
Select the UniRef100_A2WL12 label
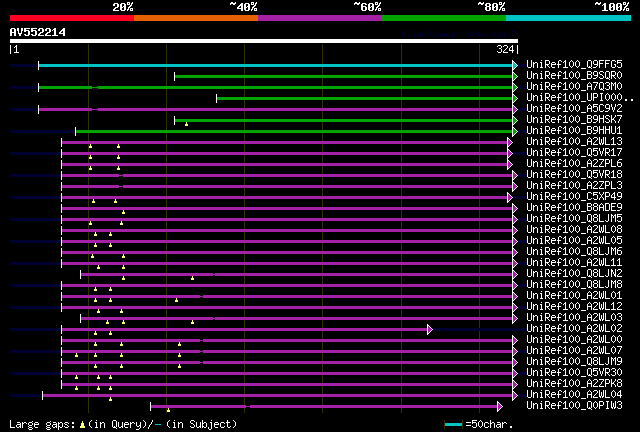click(574, 307)
